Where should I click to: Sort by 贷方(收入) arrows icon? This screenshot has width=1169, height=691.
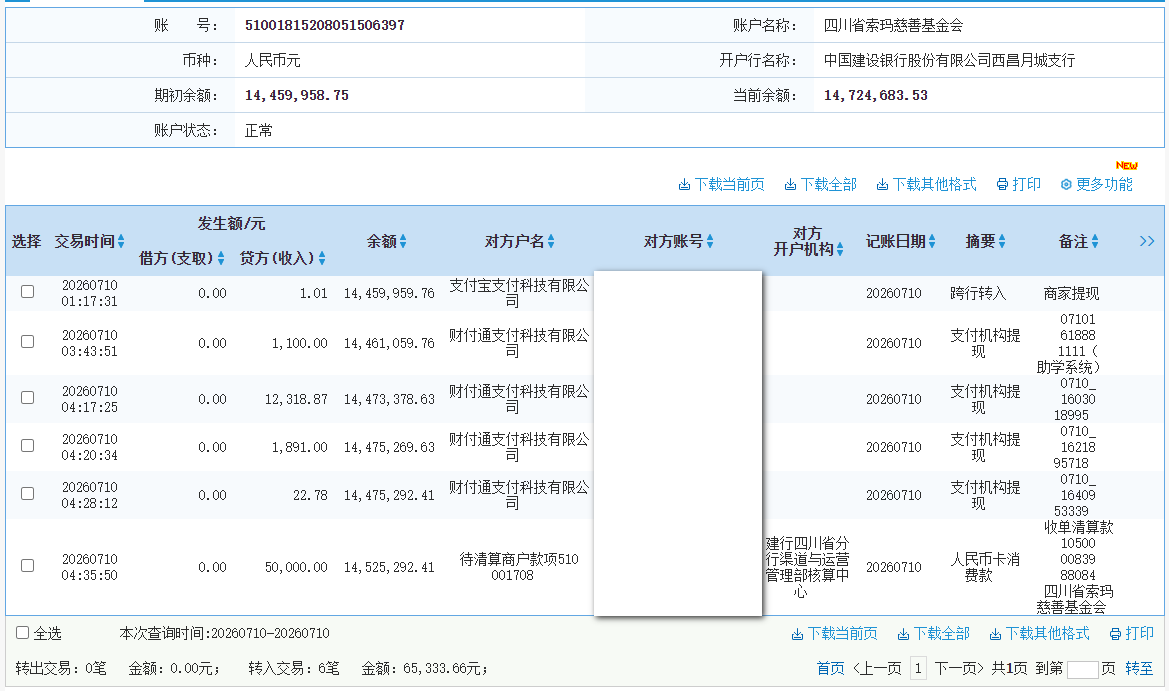(322, 258)
